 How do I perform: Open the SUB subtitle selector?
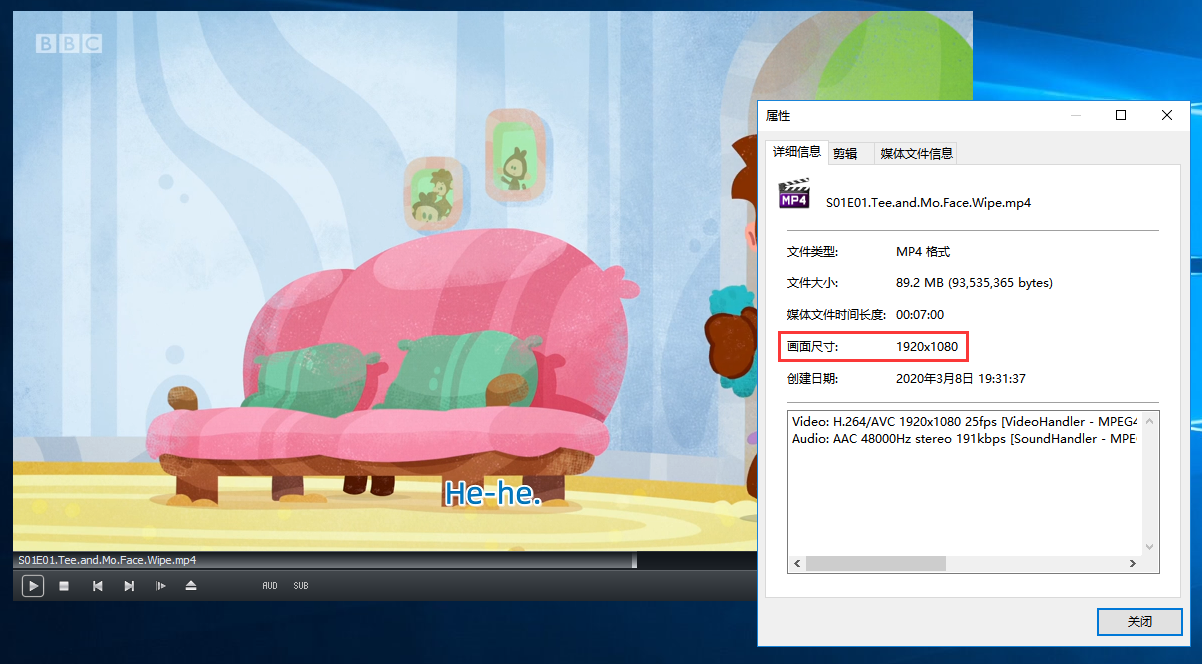(x=301, y=586)
